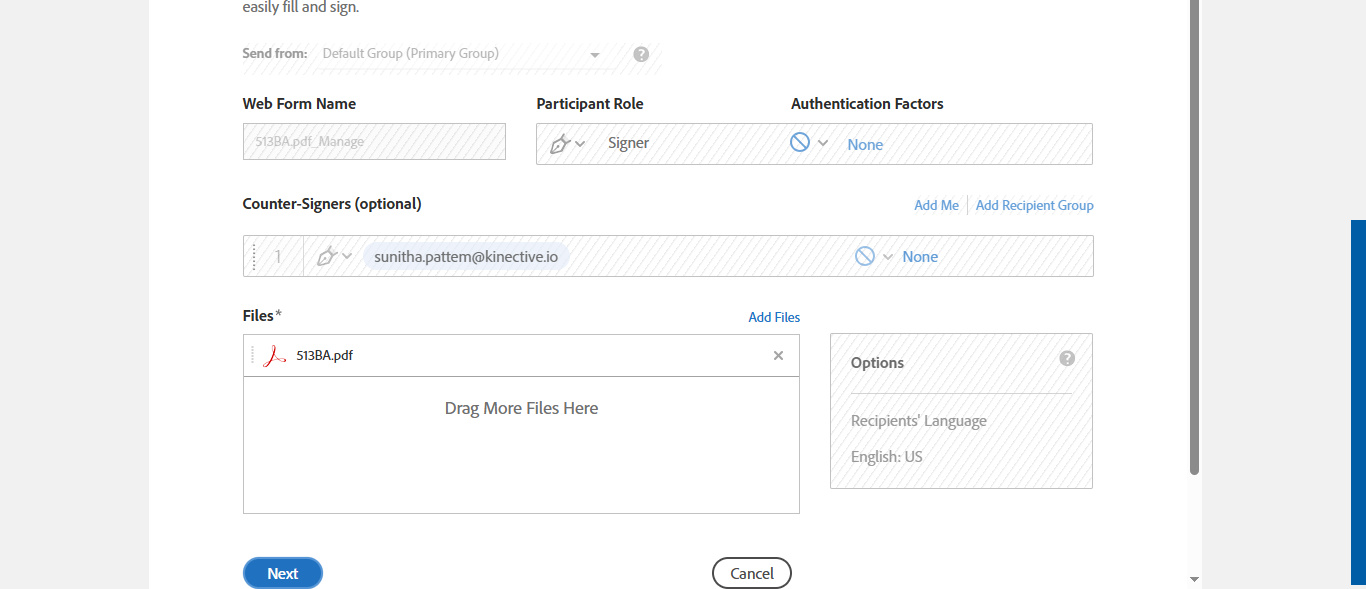Click the counter-signer pen role icon

(326, 256)
